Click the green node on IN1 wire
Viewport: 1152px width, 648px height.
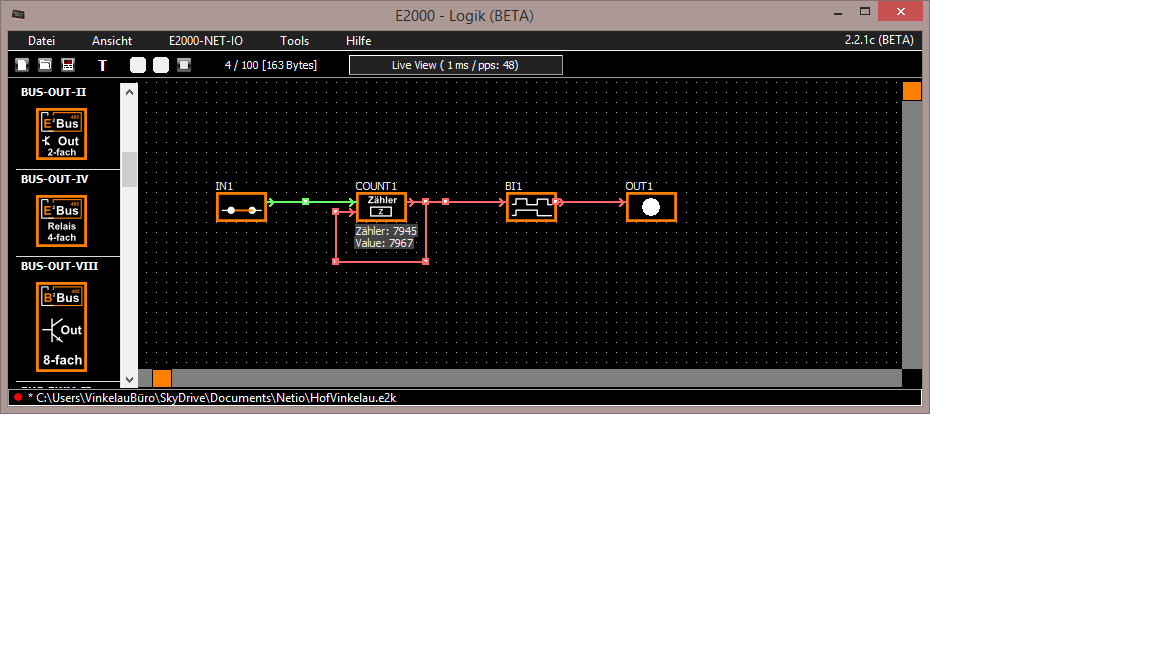306,201
